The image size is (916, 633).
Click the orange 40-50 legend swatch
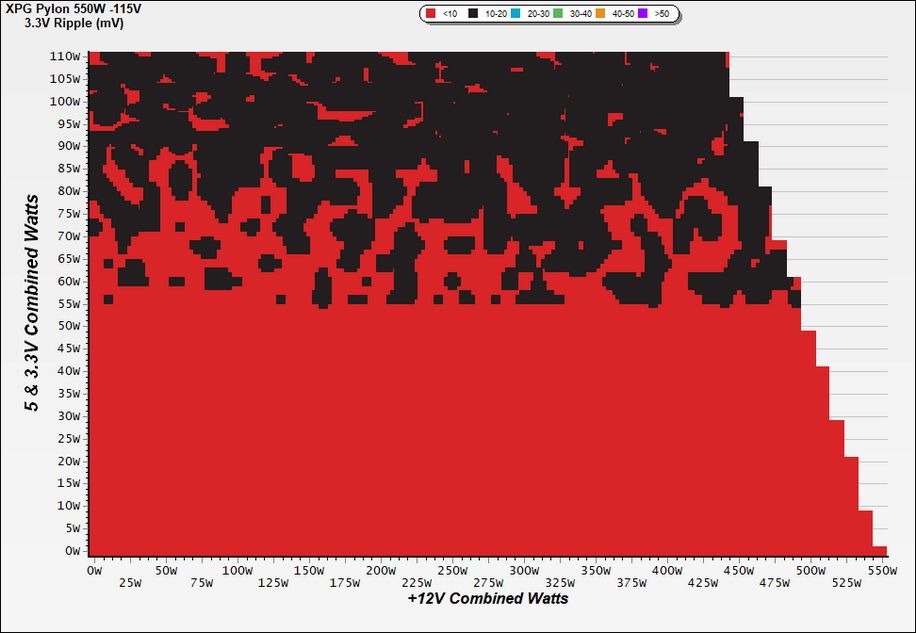click(600, 13)
